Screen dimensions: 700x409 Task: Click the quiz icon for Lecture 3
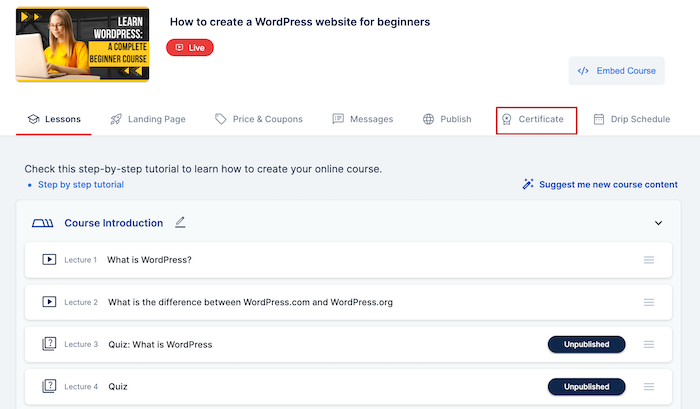click(49, 344)
